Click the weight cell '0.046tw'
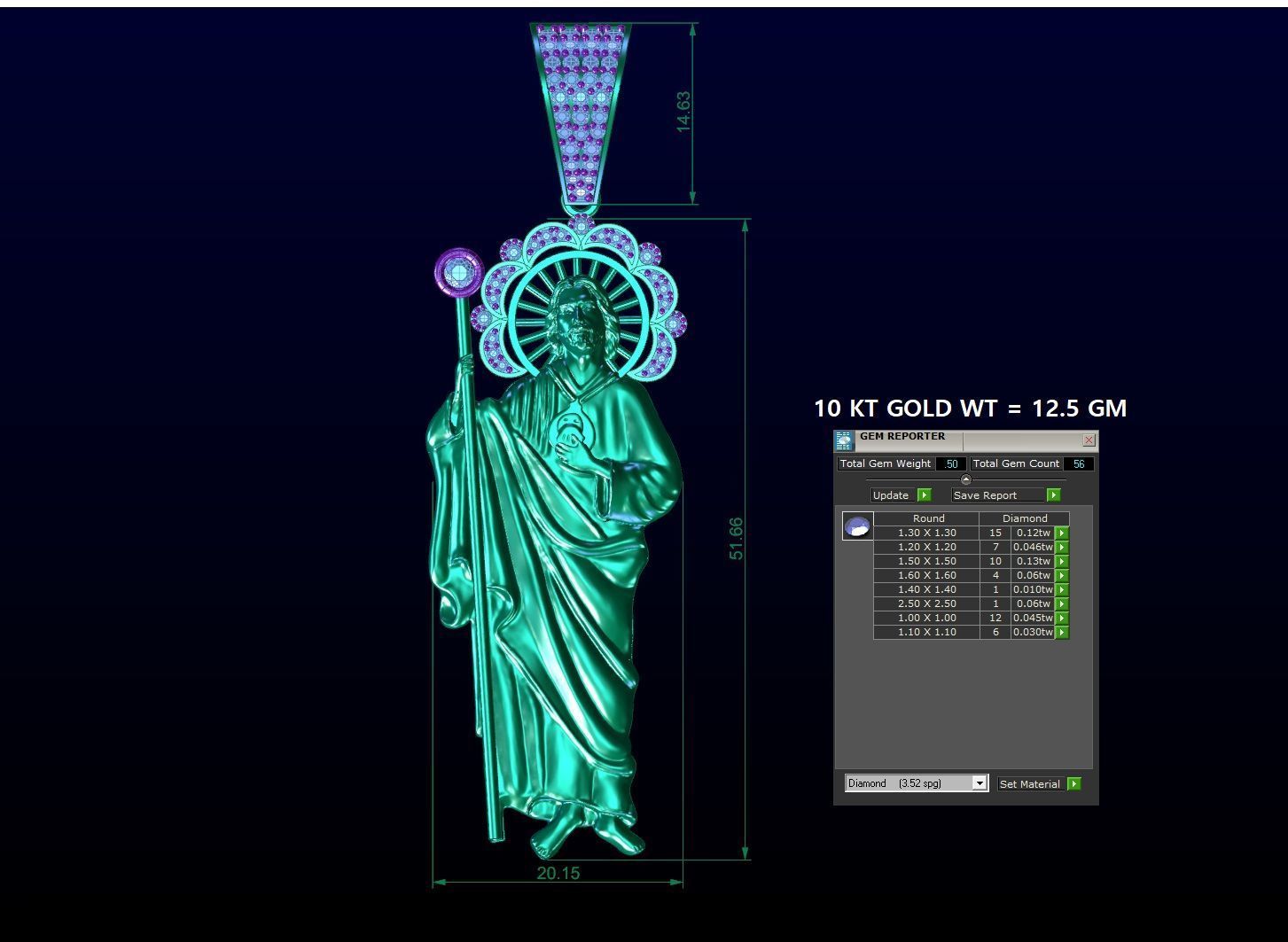 point(1033,548)
